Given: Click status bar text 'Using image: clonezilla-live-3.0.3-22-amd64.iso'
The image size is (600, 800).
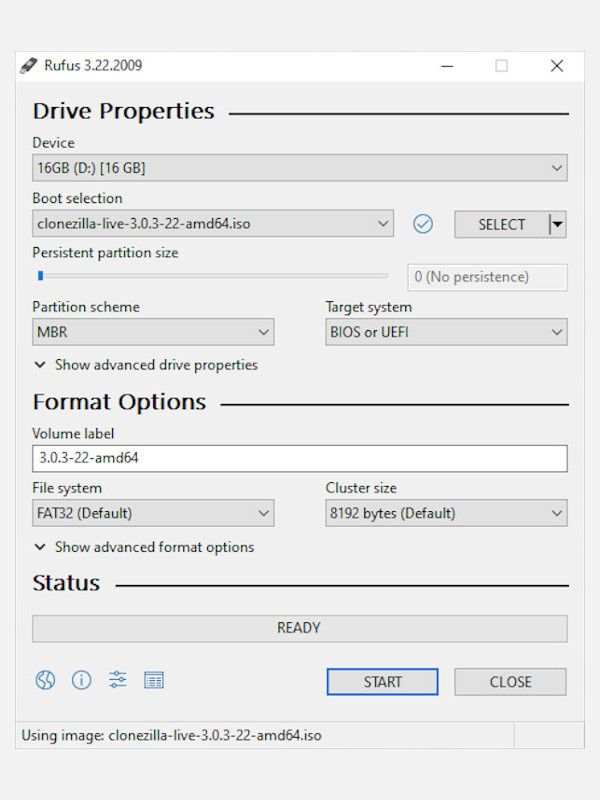Looking at the screenshot, I should pos(171,735).
